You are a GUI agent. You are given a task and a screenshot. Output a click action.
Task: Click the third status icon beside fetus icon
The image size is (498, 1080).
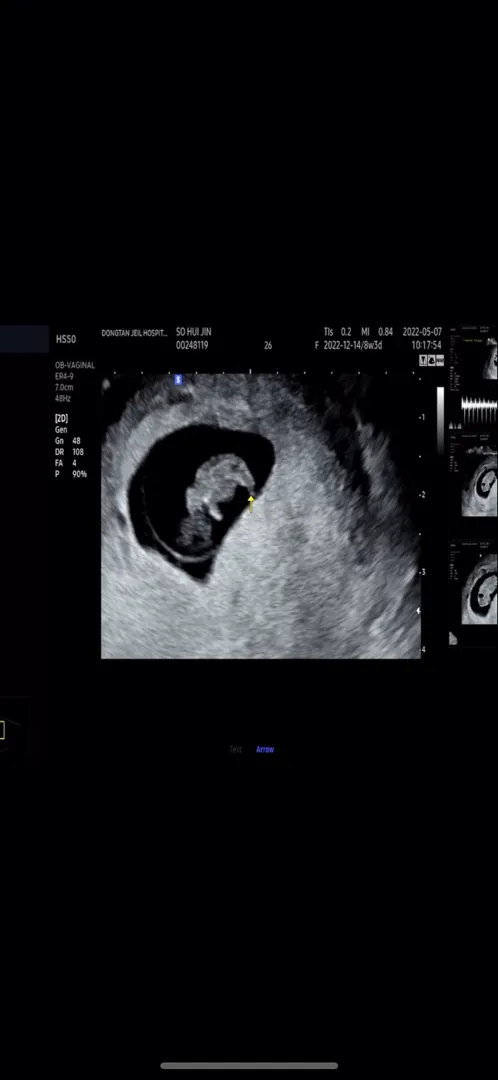(x=439, y=360)
